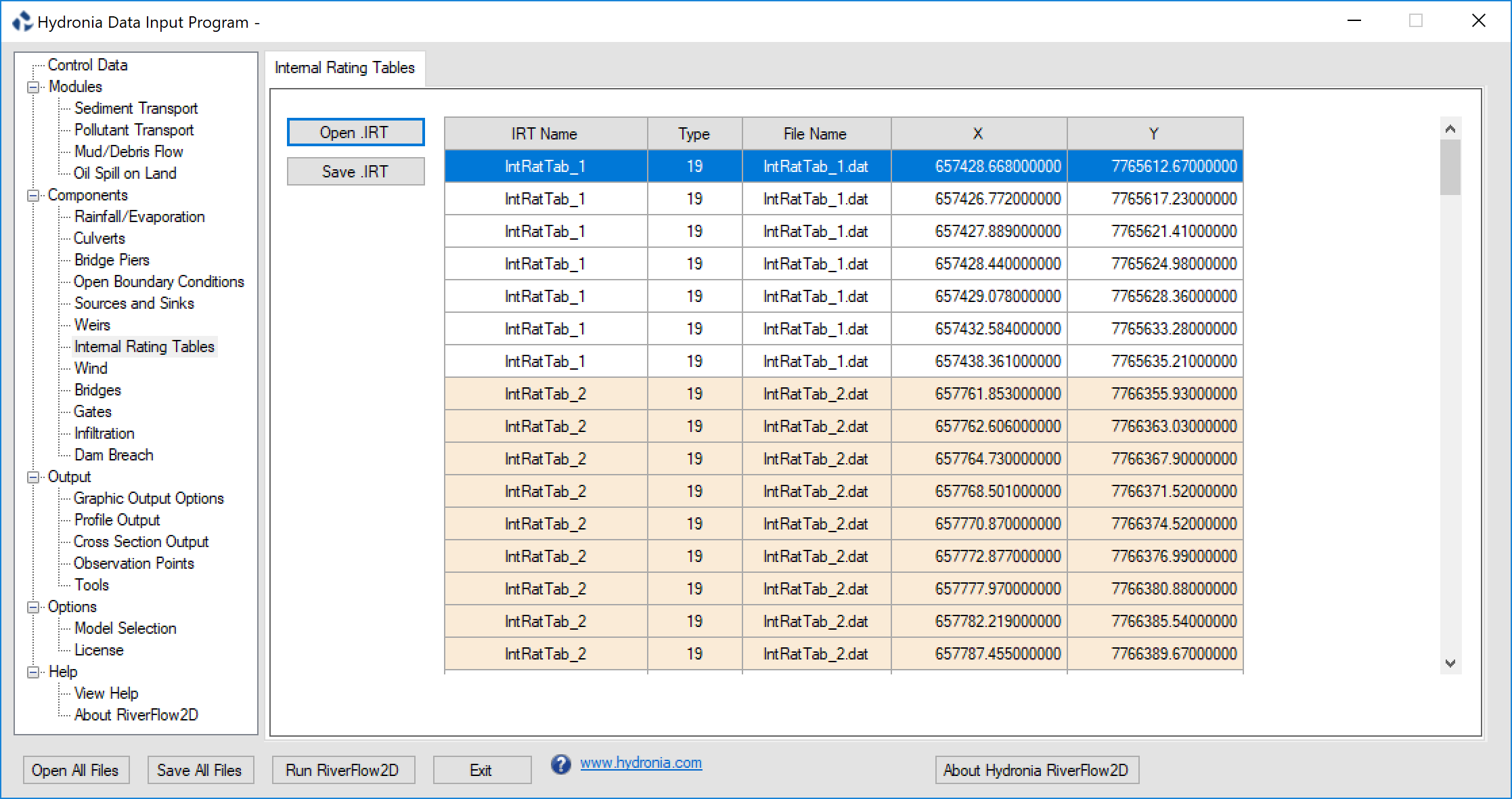Open the www.hydronia.com link
The image size is (1512, 799).
(x=641, y=763)
